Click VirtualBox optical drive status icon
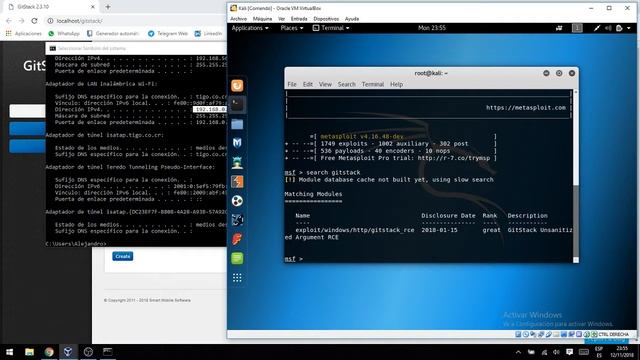This screenshot has height=360, width=640. pyautogui.click(x=526, y=334)
